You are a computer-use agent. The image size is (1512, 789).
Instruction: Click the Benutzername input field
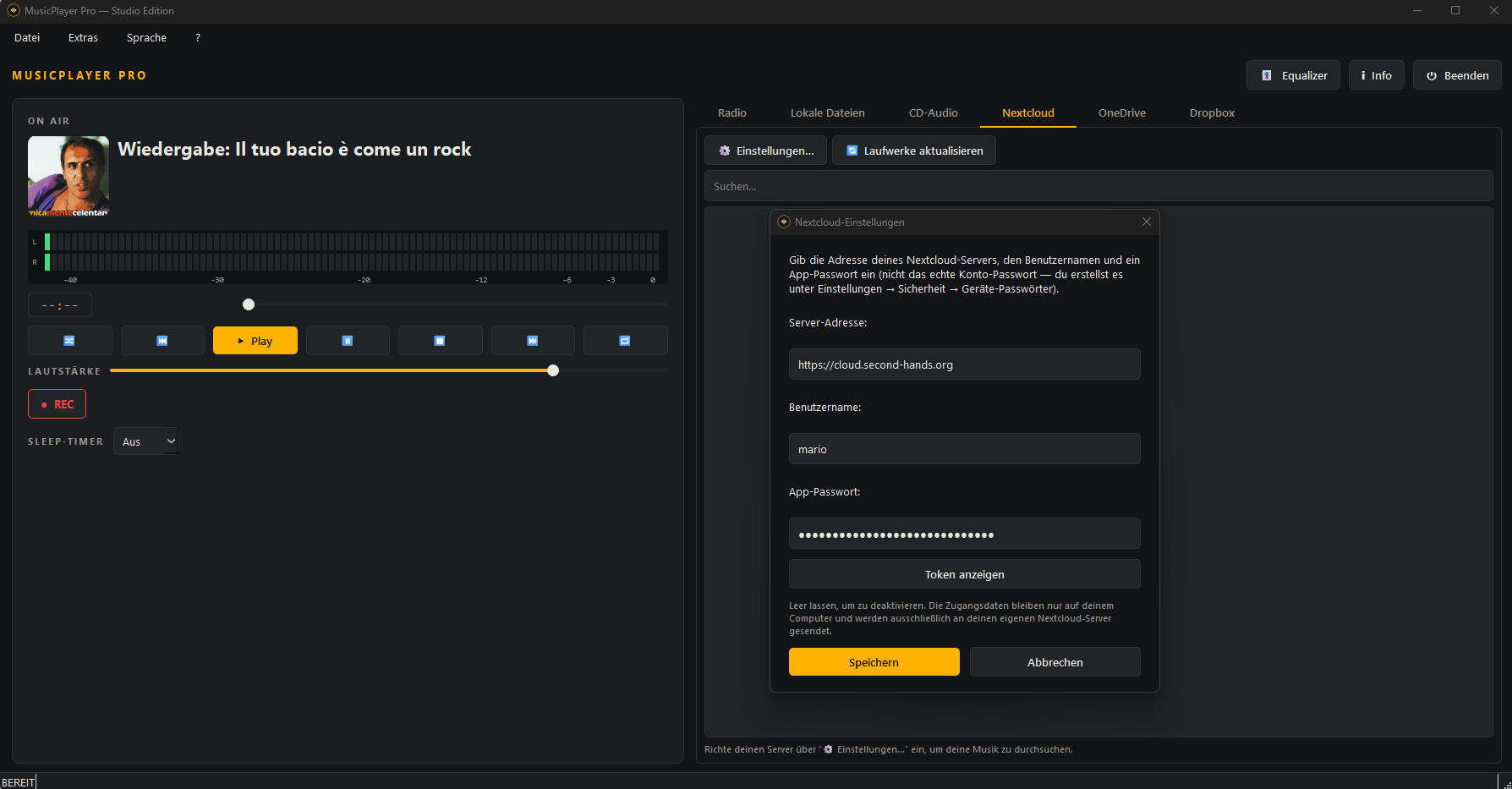(965, 449)
